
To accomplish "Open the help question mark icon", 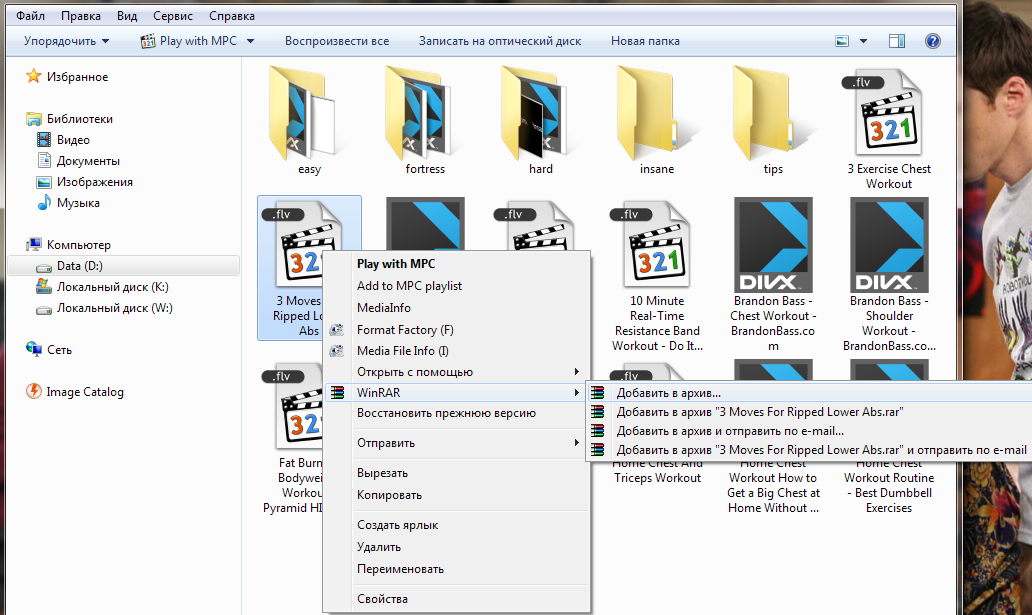I will pyautogui.click(x=932, y=41).
